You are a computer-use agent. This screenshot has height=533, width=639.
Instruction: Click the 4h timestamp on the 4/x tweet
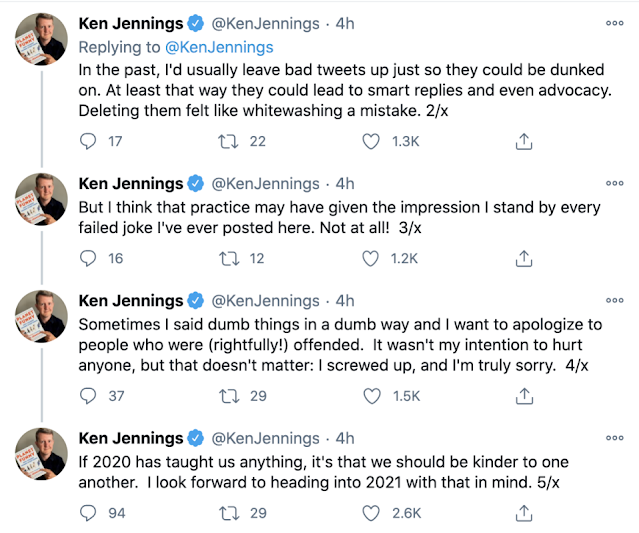345,301
